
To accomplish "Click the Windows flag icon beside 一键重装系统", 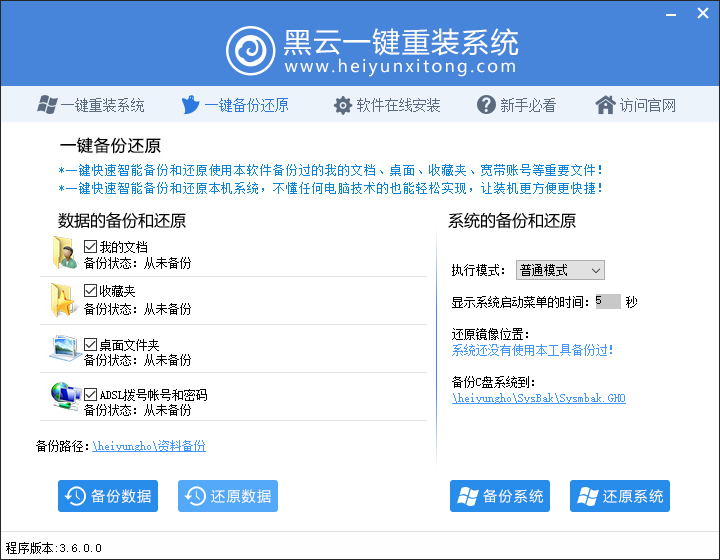I will 47,105.
